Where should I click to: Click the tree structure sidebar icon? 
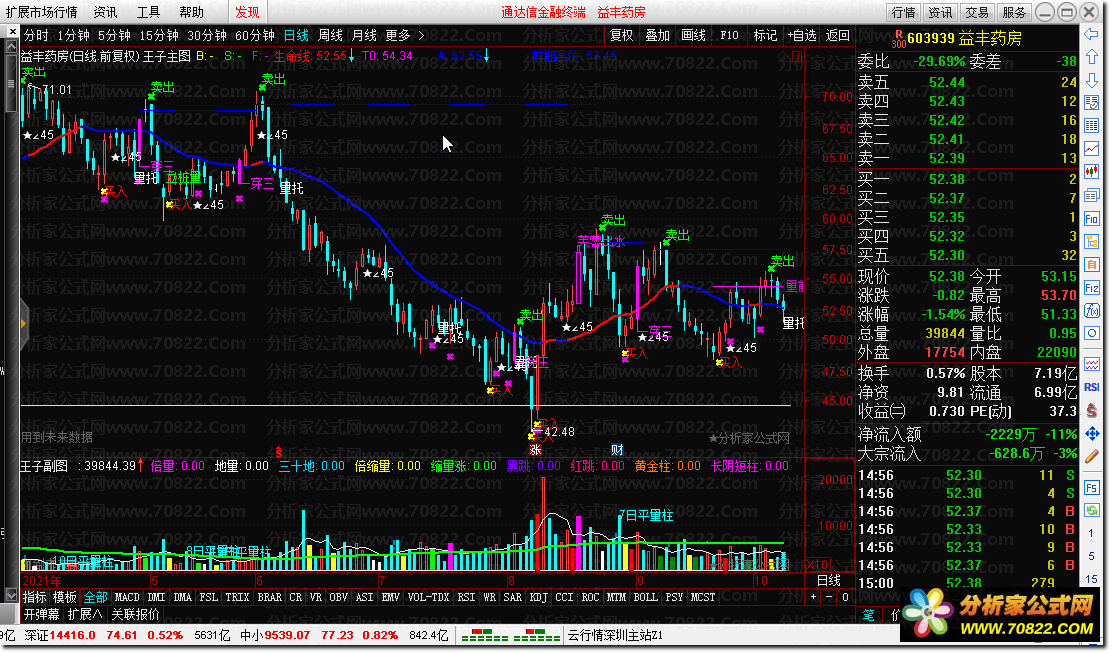click(1091, 242)
